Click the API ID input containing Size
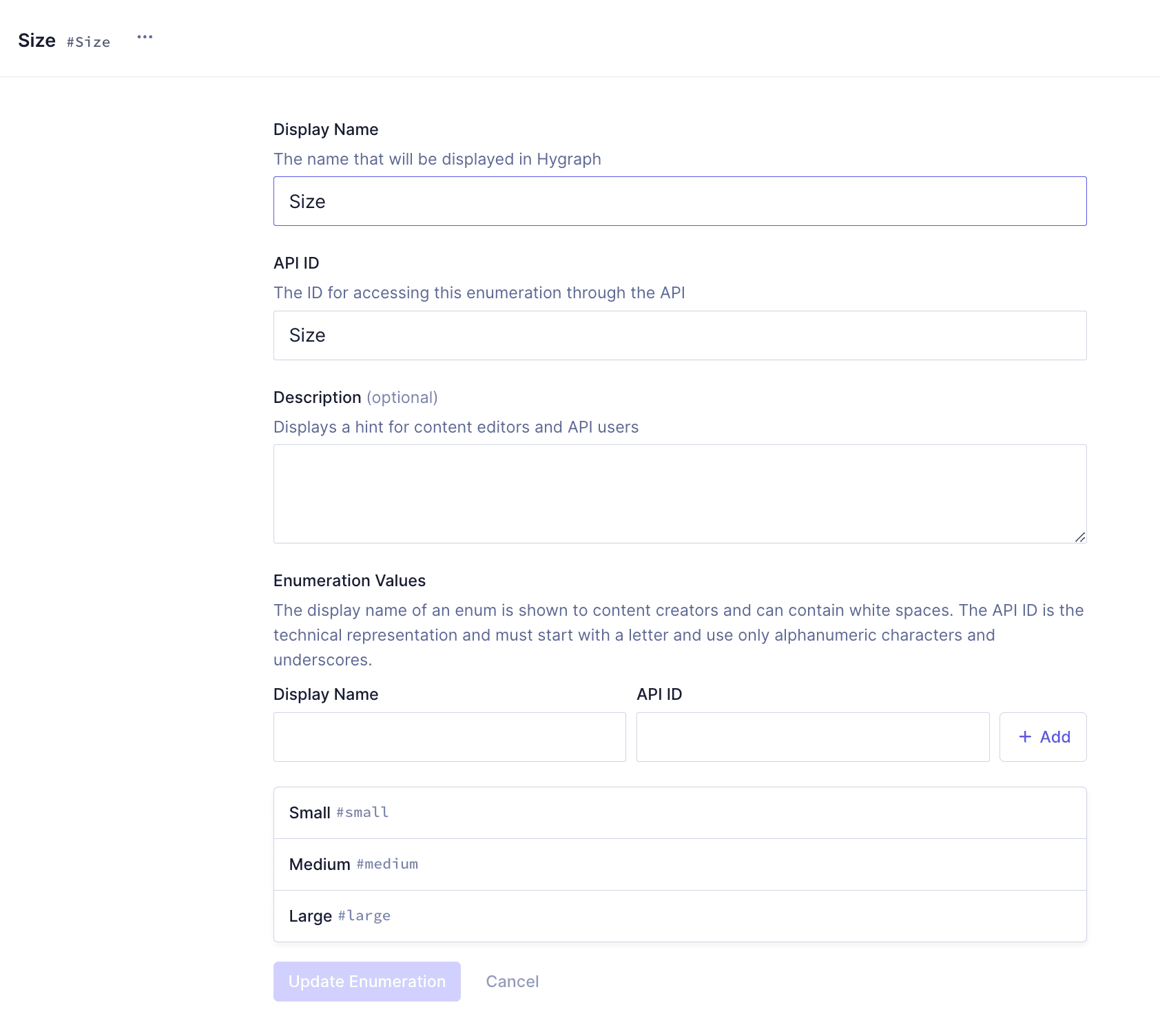Image resolution: width=1160 pixels, height=1036 pixels. tap(679, 335)
